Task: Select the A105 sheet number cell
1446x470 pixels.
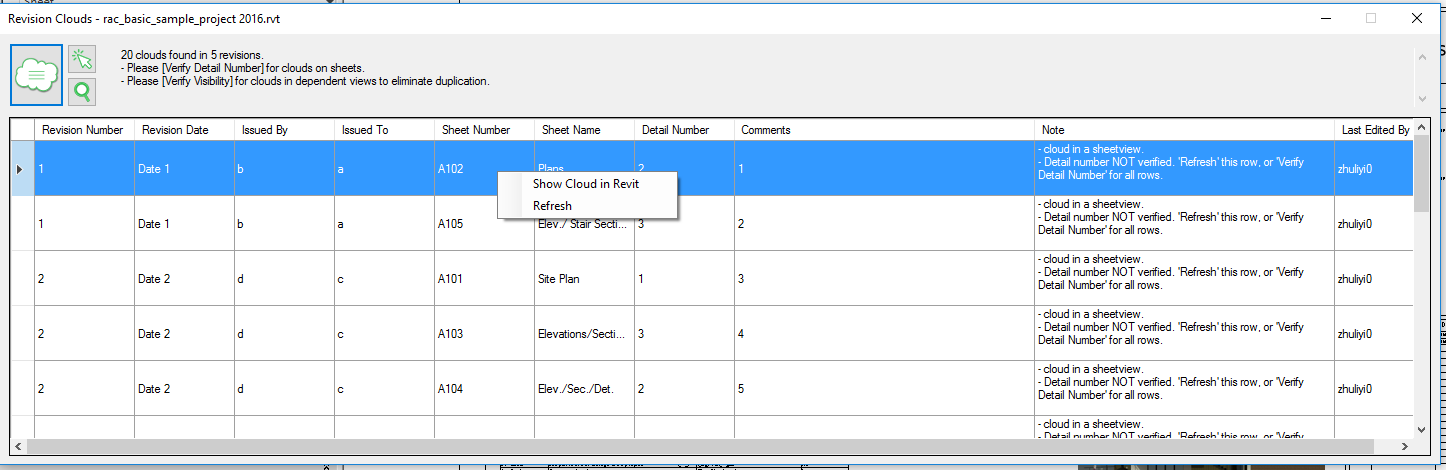Action: [484, 223]
